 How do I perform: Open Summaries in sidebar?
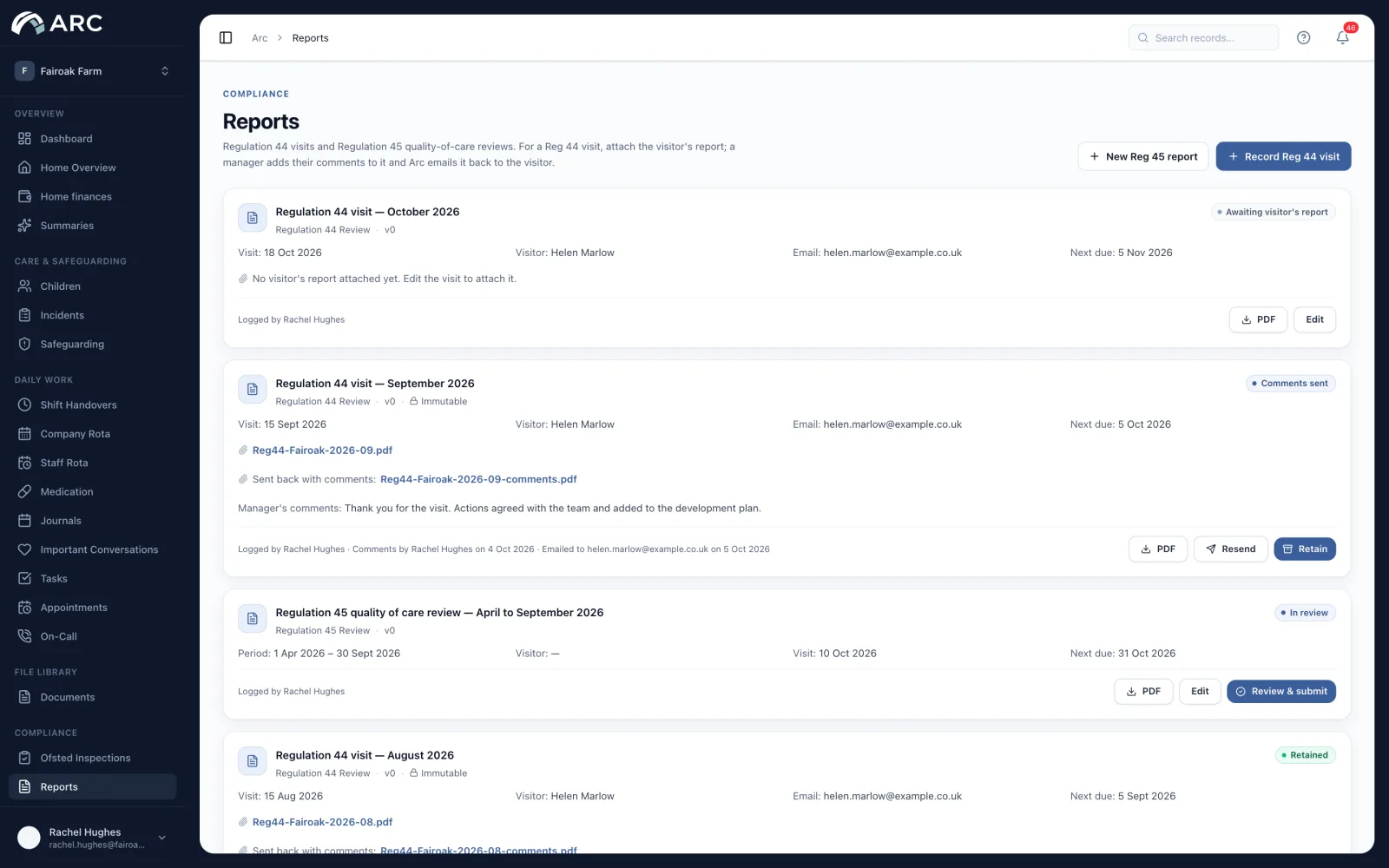pos(92,226)
